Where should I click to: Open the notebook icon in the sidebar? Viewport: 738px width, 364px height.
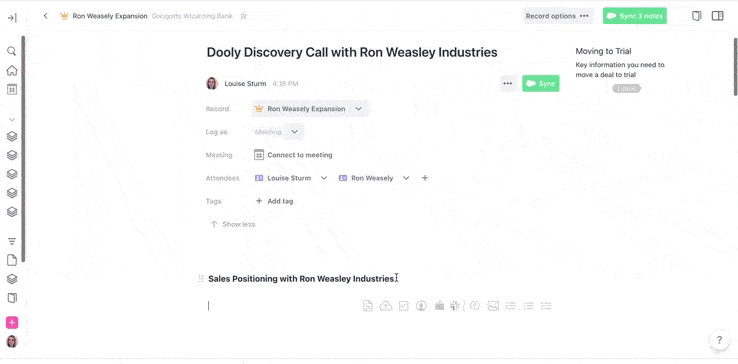coord(12,298)
